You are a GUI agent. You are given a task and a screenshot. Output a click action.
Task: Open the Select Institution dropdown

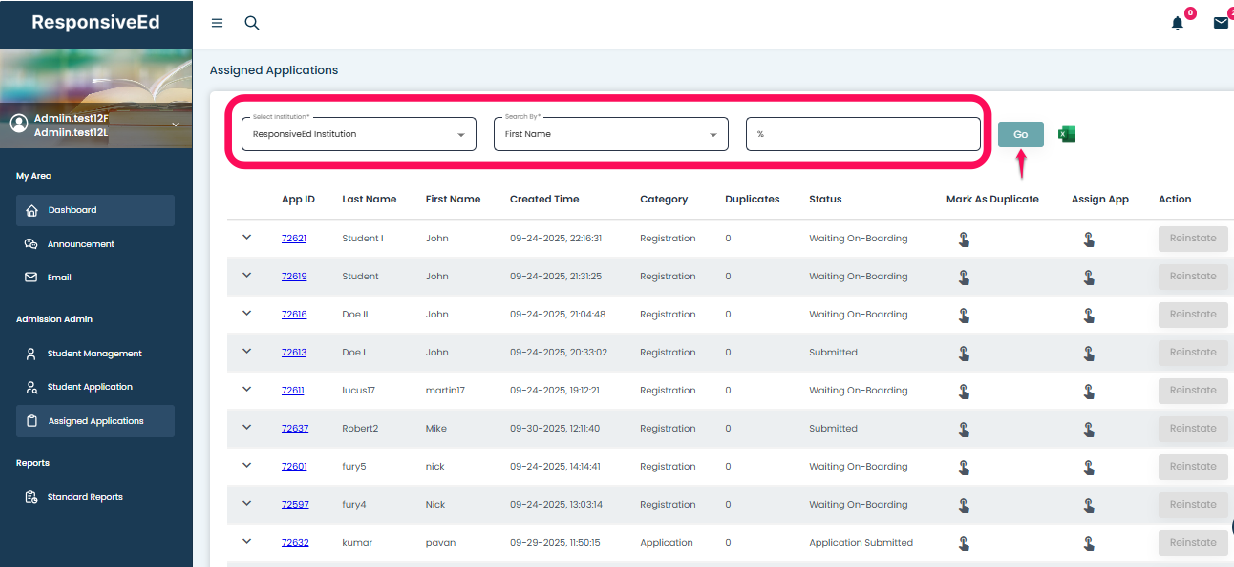pos(360,134)
